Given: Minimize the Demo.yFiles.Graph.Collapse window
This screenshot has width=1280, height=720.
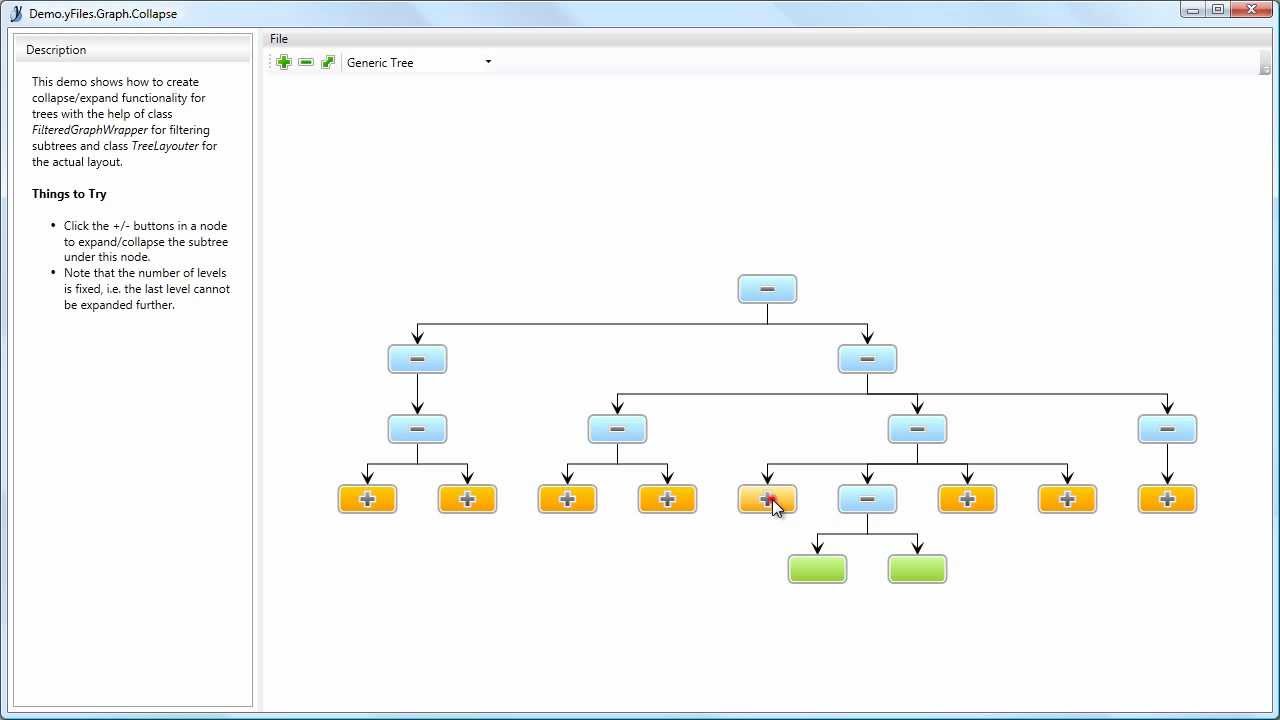Looking at the screenshot, I should point(1192,10).
